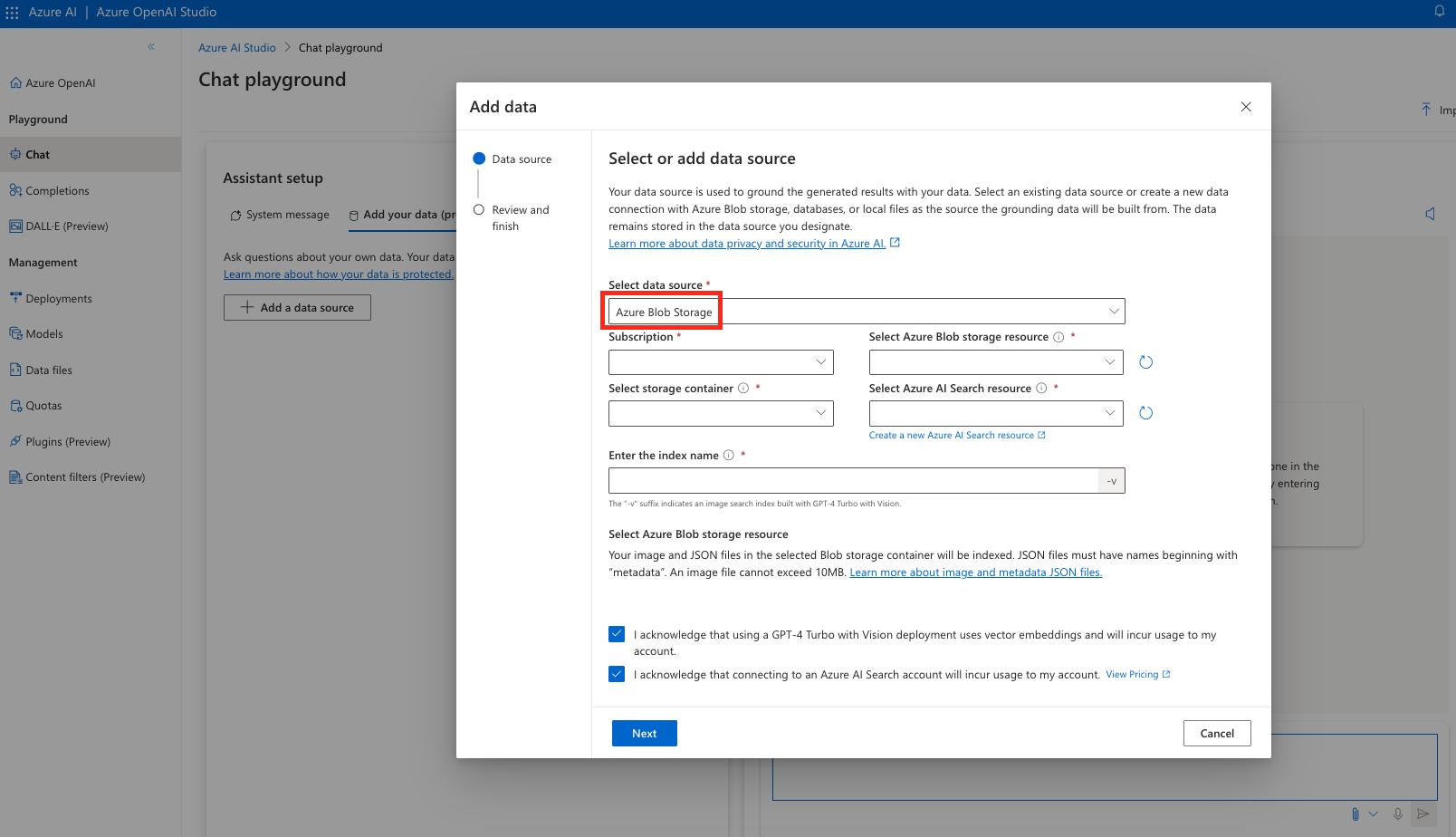Click the Models icon in the sidebar
The height and width of the screenshot is (837, 1456).
[15, 334]
